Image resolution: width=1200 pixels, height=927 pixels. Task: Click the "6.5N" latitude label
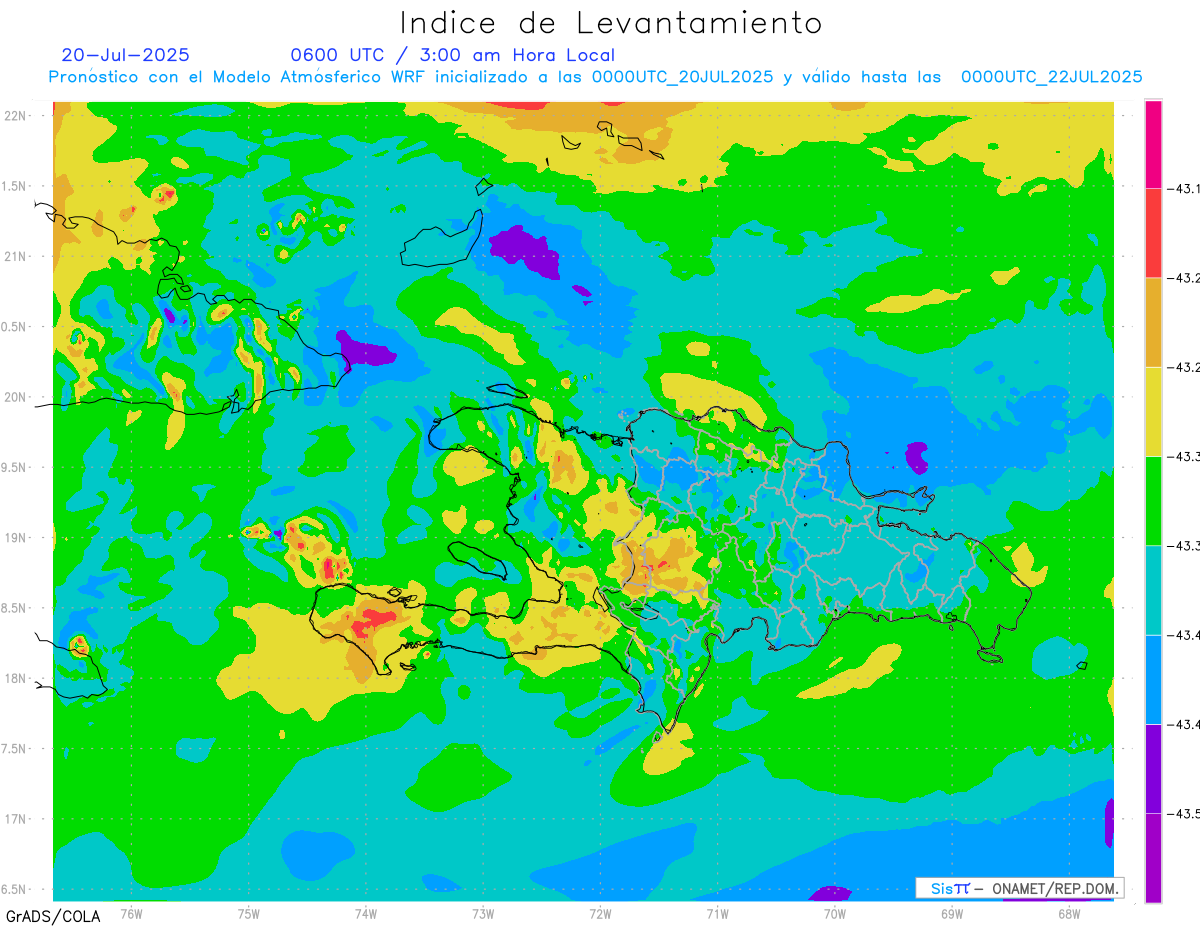point(15,889)
